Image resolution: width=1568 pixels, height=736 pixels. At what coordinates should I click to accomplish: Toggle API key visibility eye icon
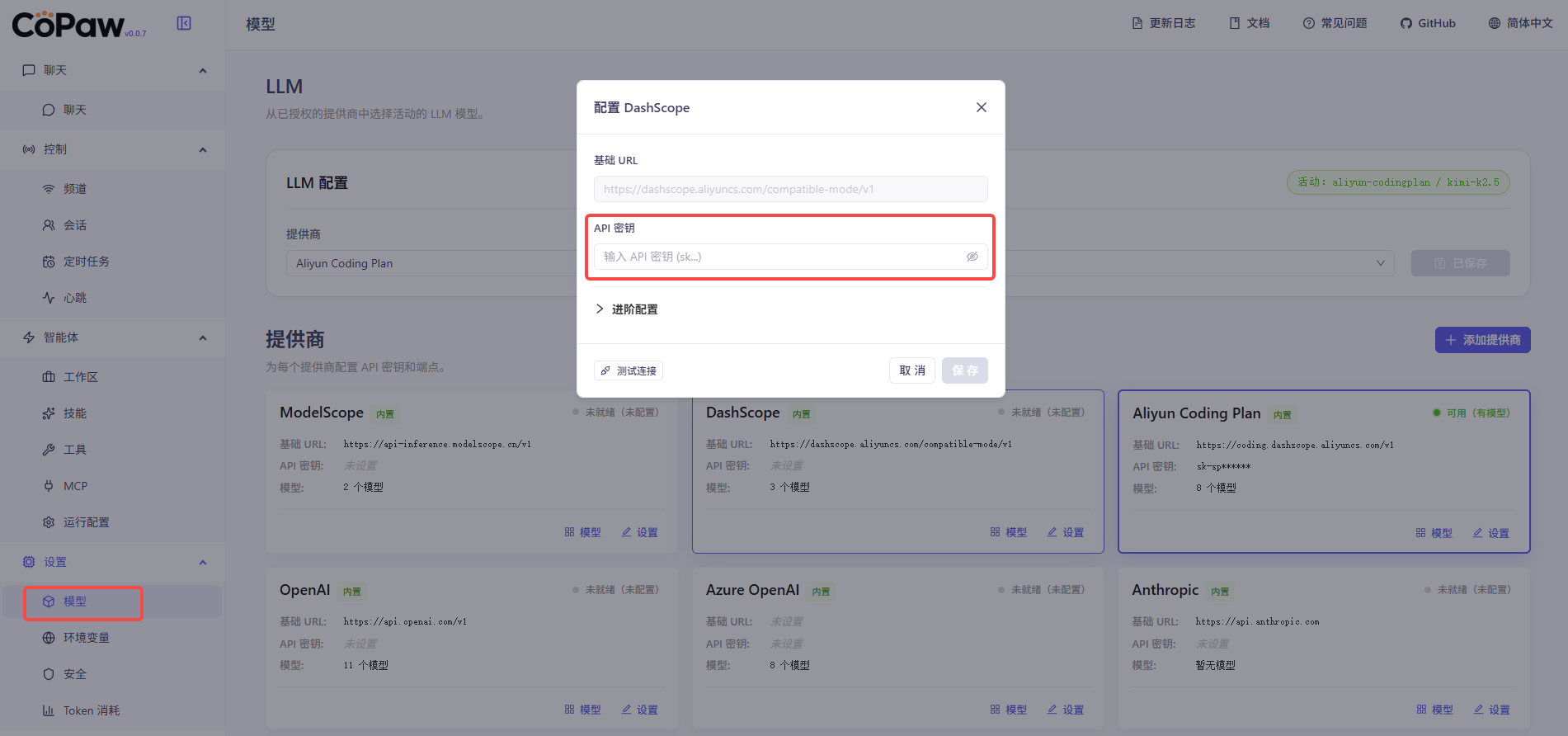[972, 257]
